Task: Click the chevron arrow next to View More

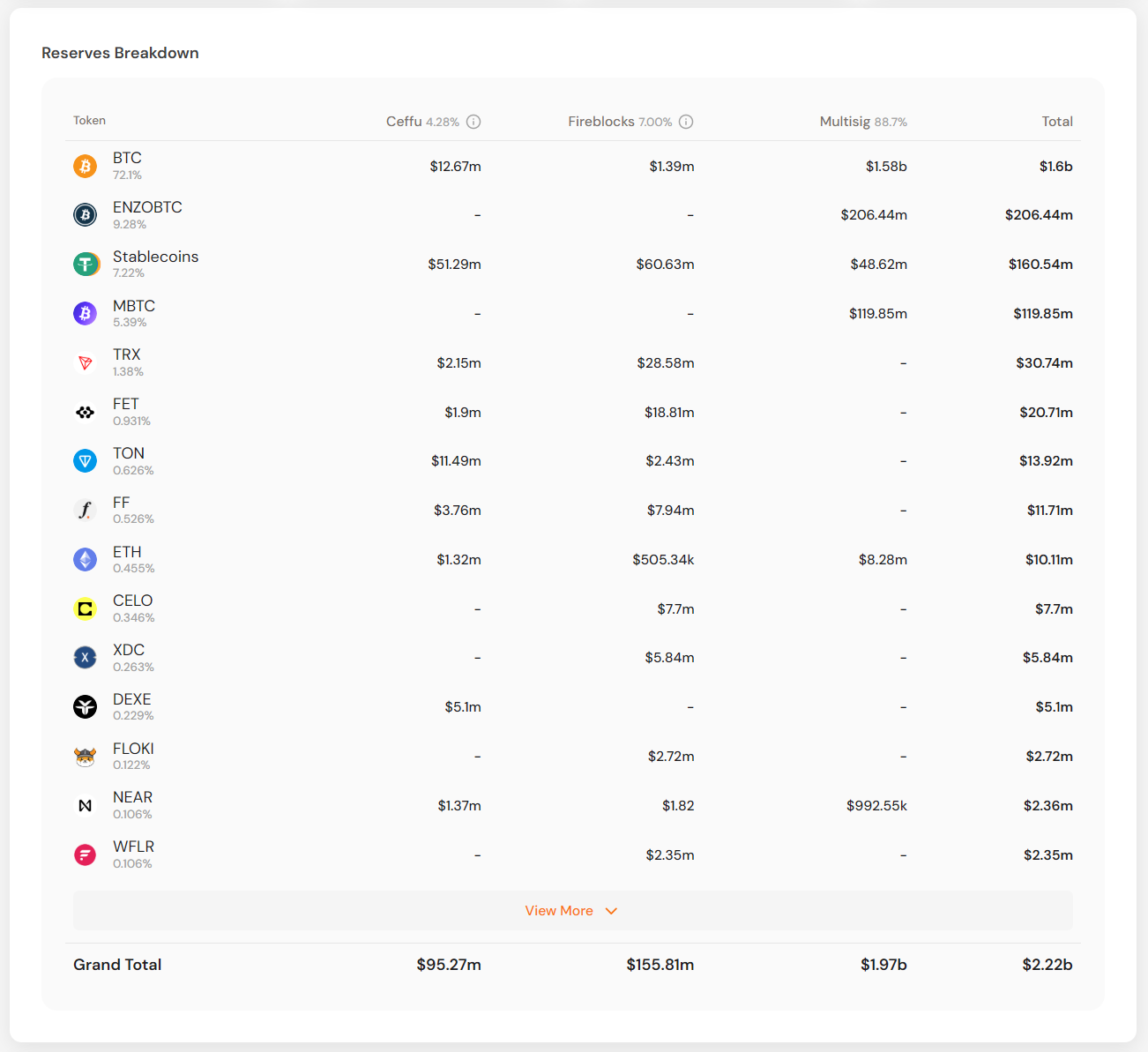Action: coord(611,911)
